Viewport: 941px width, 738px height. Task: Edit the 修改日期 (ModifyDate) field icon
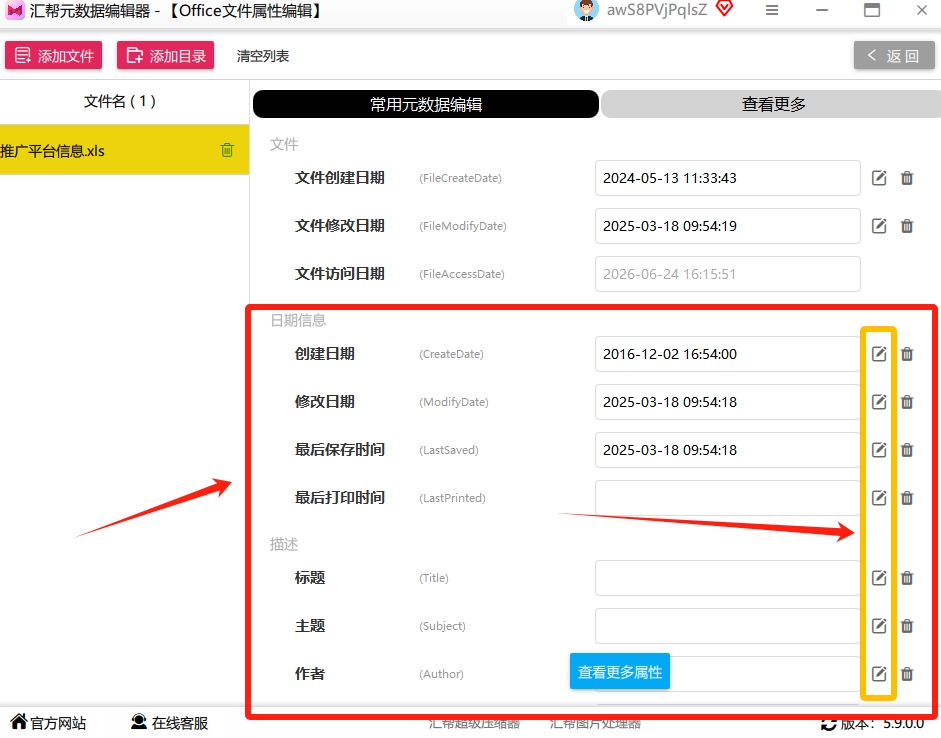(x=879, y=402)
